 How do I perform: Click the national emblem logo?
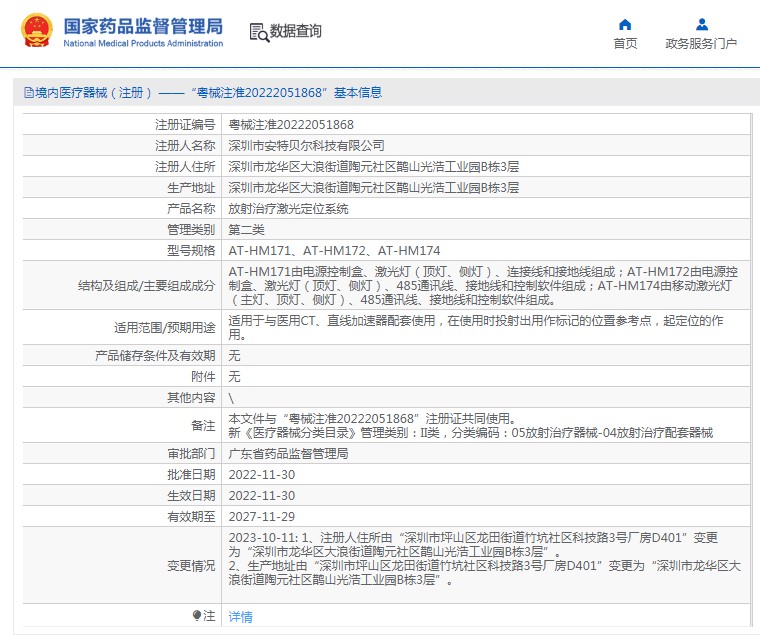pyautogui.click(x=37, y=31)
